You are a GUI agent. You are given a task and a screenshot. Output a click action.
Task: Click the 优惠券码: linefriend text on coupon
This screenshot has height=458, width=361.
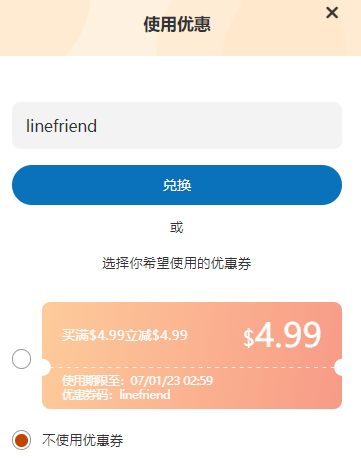click(116, 395)
